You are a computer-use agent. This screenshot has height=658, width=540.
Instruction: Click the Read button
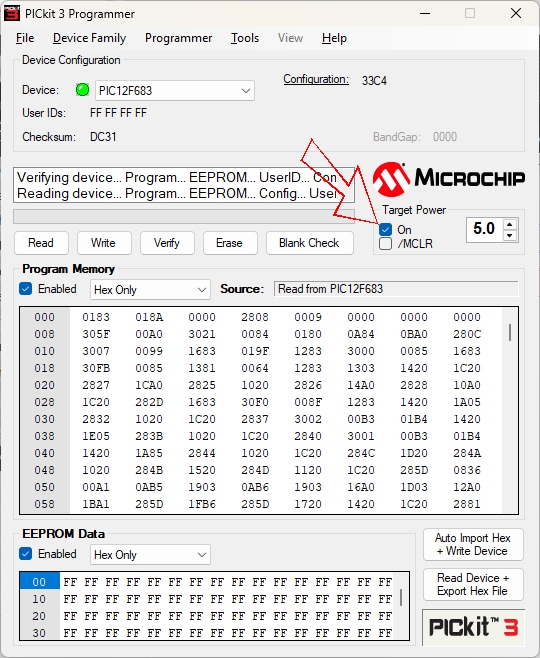tap(41, 243)
